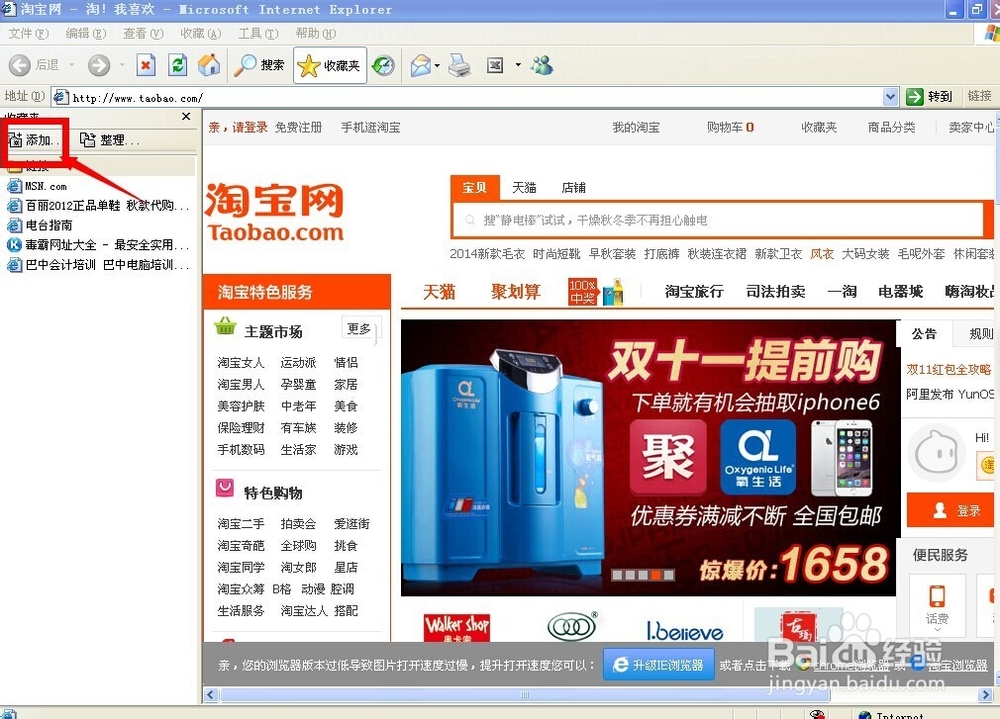Viewport: 1000px width, 719px height.
Task: Open 我的淘宝 in top navigation
Action: point(636,127)
